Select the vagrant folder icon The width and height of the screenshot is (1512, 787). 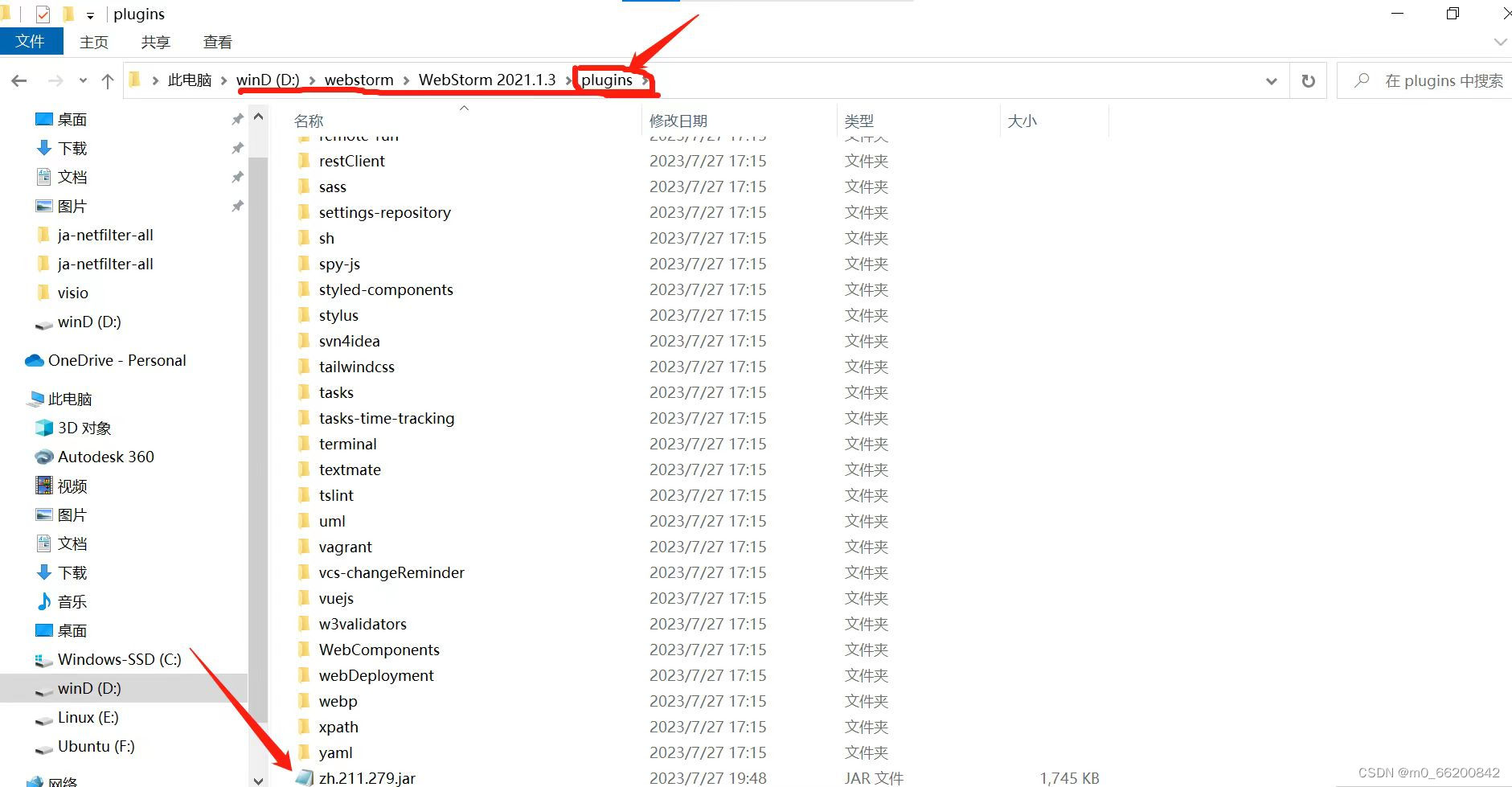click(x=304, y=547)
